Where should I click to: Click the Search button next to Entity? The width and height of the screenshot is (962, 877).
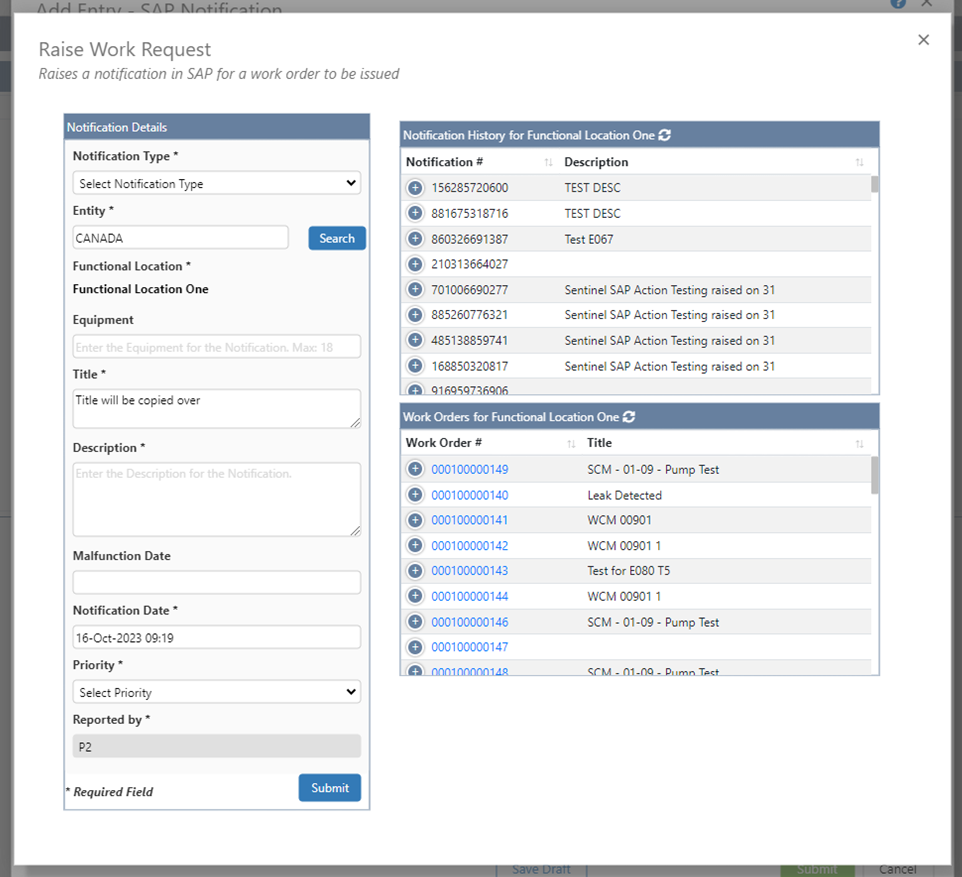tap(337, 238)
